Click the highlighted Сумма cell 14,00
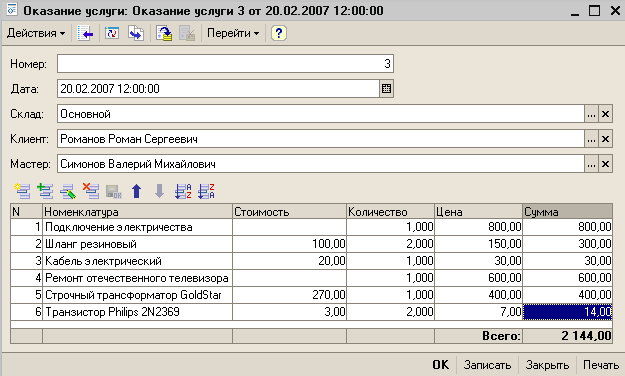Image resolution: width=625 pixels, height=376 pixels. pos(568,312)
